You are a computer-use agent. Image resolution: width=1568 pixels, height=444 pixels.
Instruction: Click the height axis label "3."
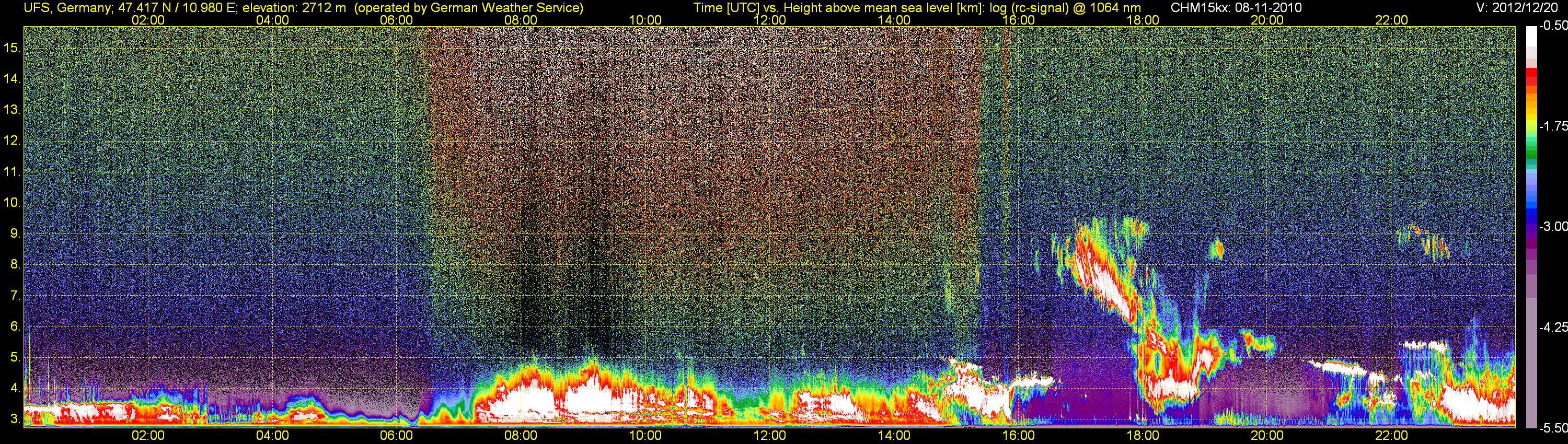[x=15, y=419]
